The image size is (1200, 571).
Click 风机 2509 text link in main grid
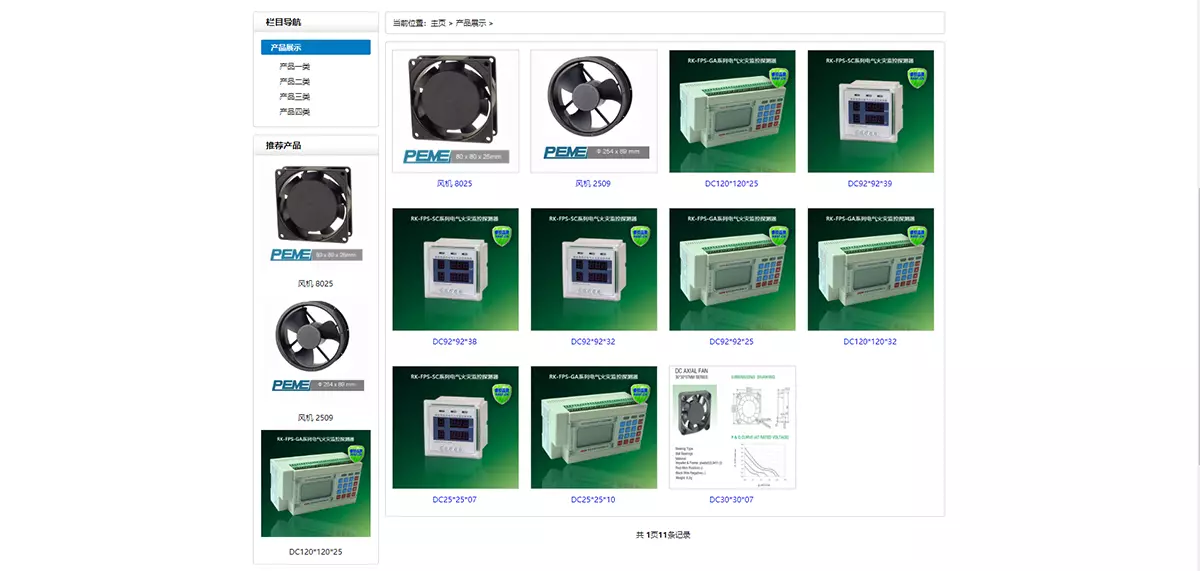coord(593,184)
